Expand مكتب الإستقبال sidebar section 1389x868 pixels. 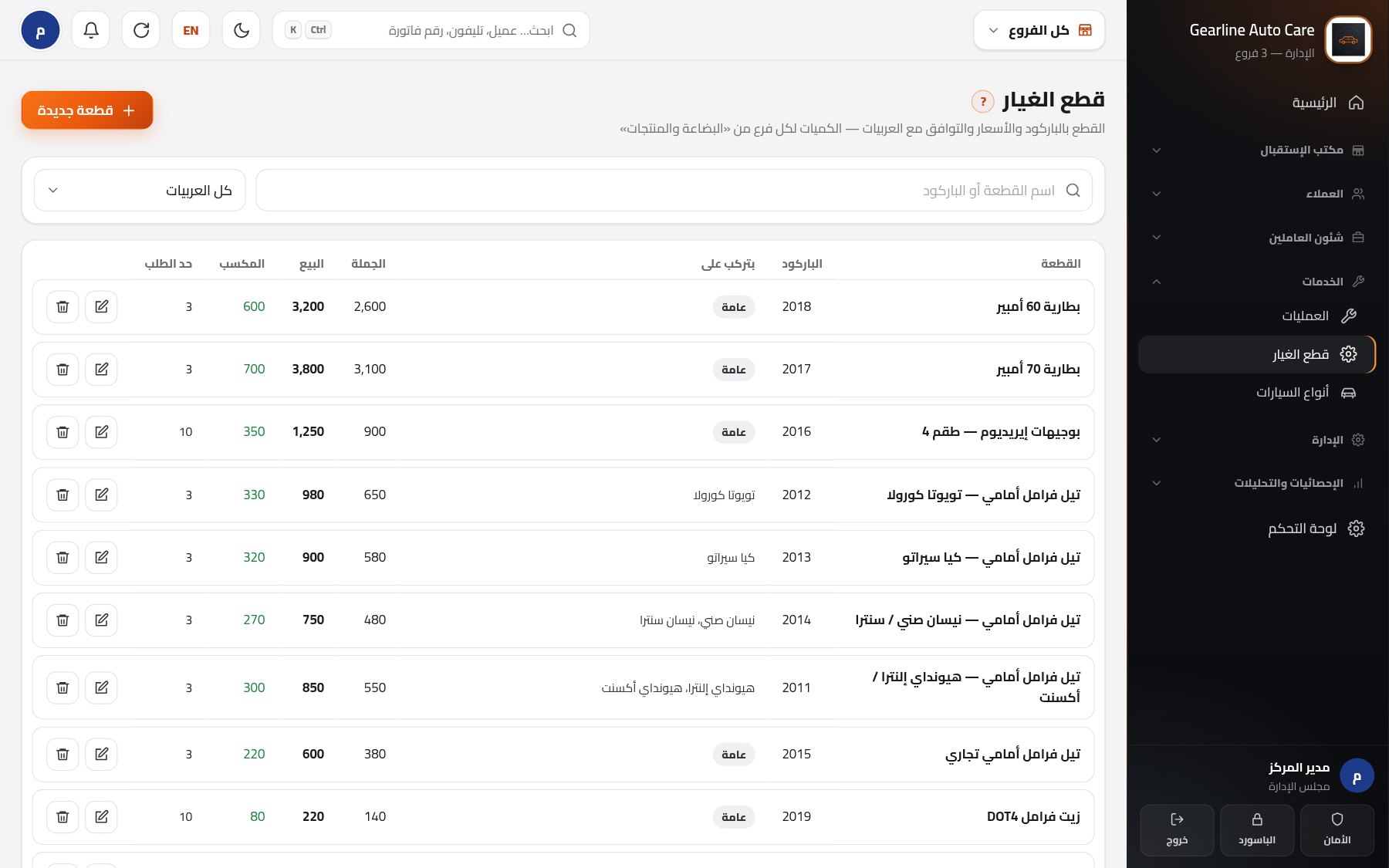pos(1256,150)
